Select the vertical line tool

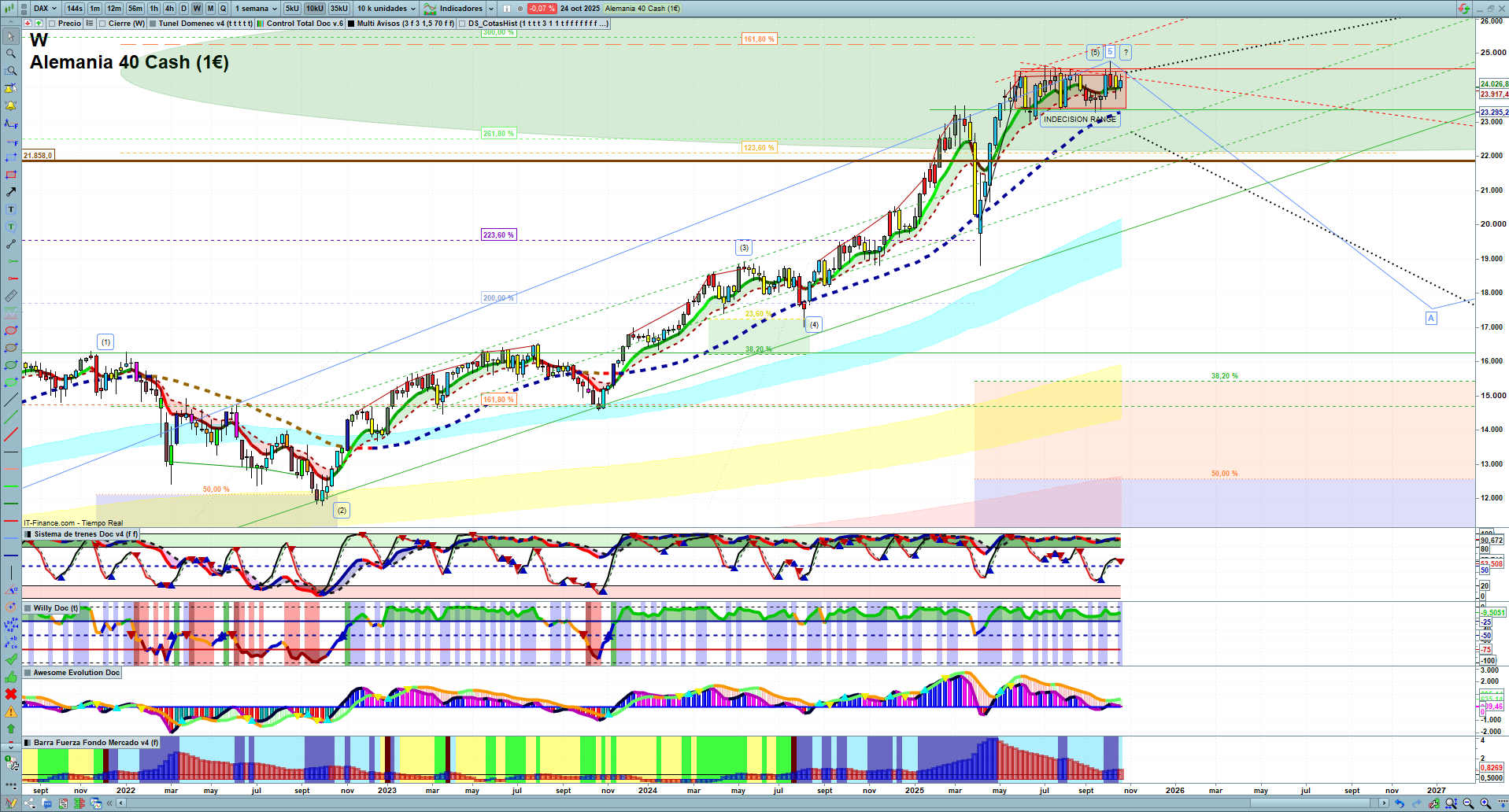(11, 573)
